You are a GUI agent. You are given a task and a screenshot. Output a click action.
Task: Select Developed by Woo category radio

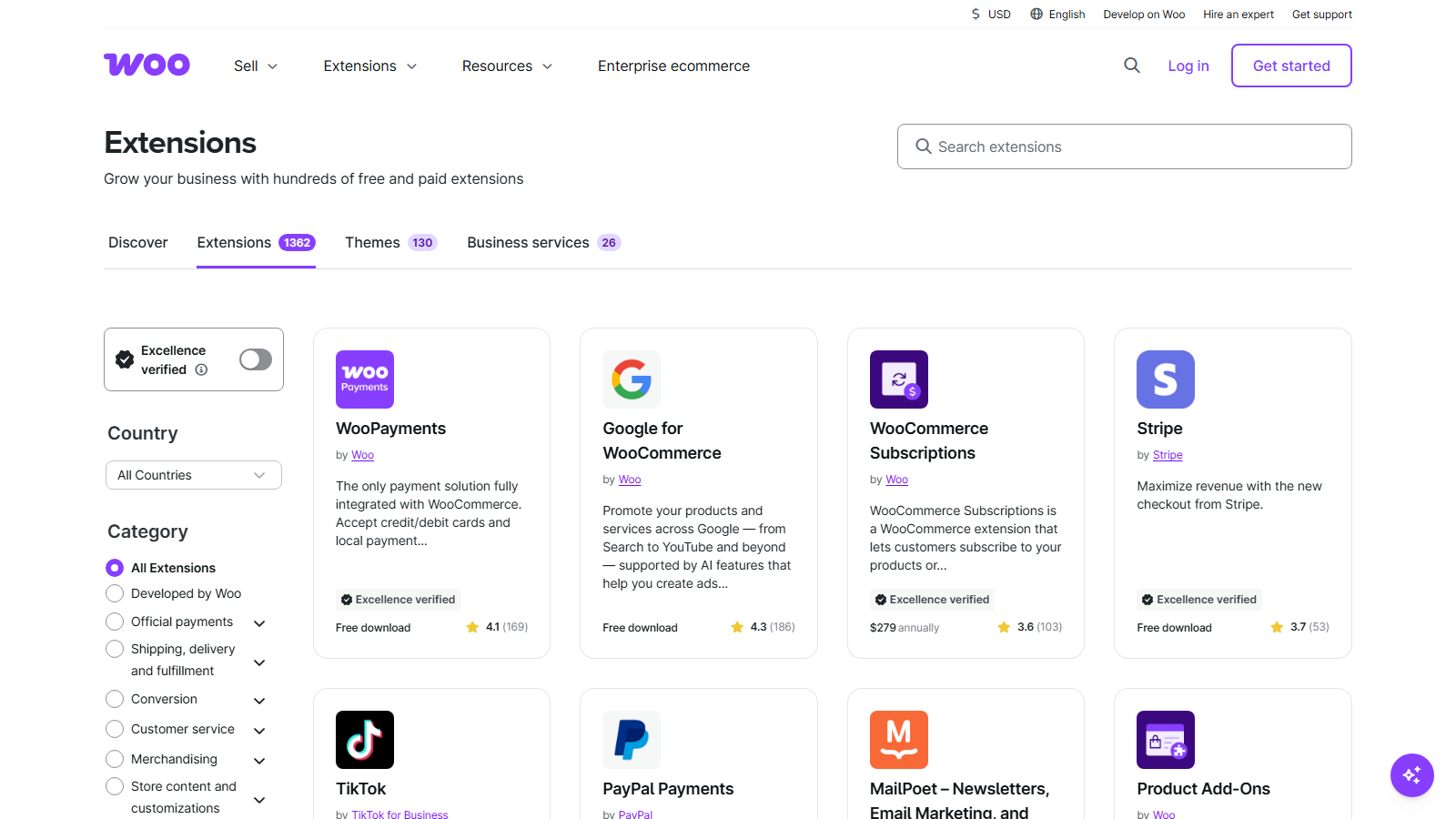[115, 593]
